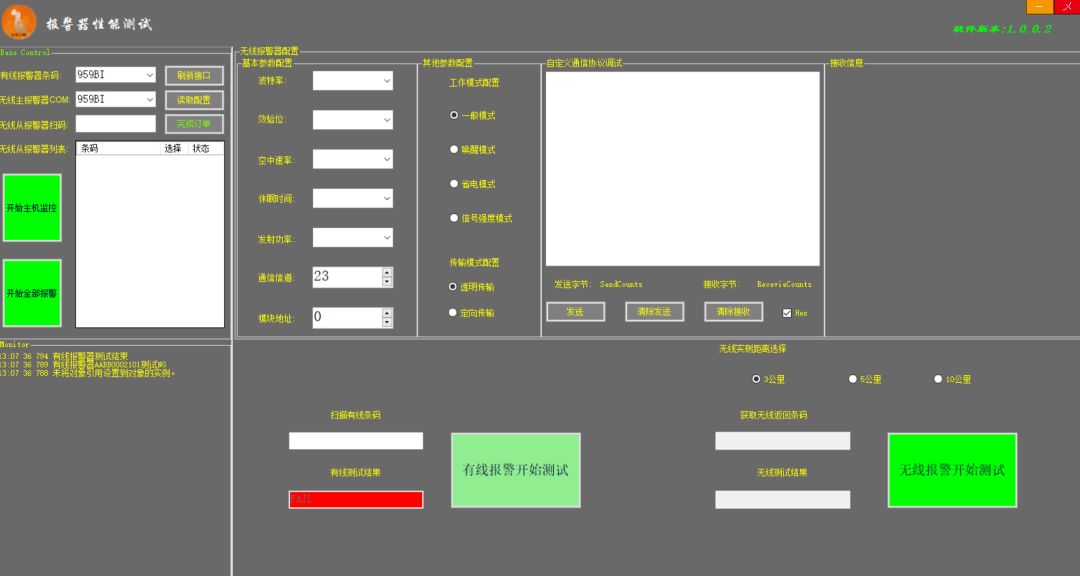Increase the 通信信道 value with up arrow
Image resolution: width=1080 pixels, height=576 pixels.
(387, 272)
